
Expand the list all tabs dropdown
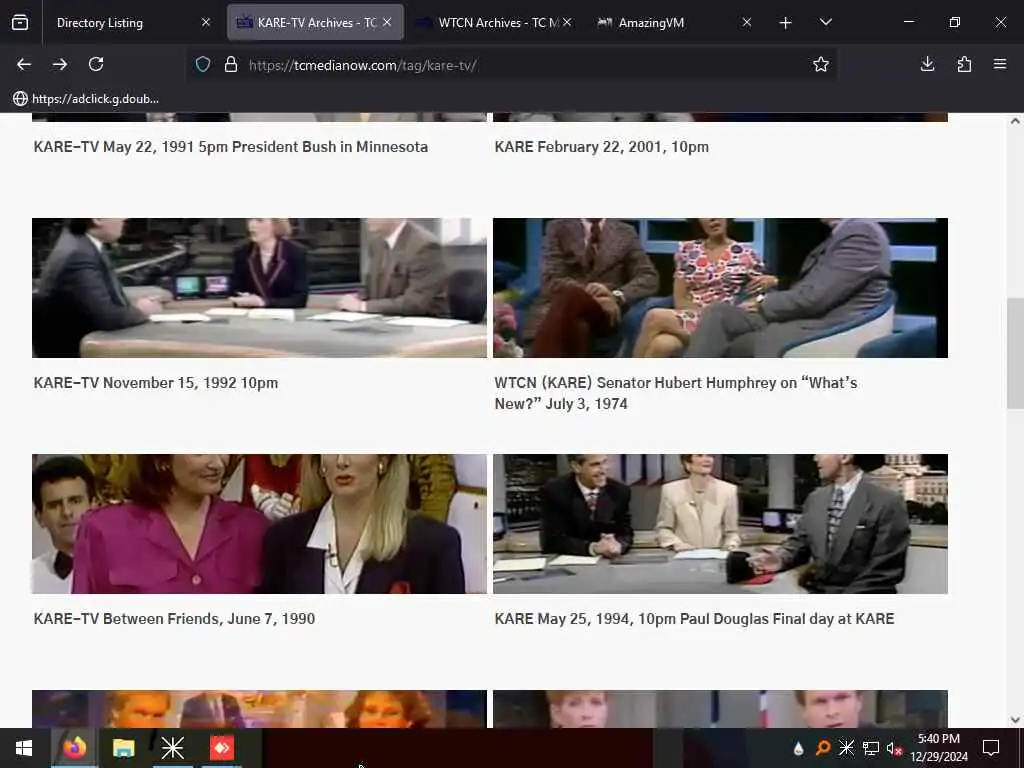(x=825, y=22)
